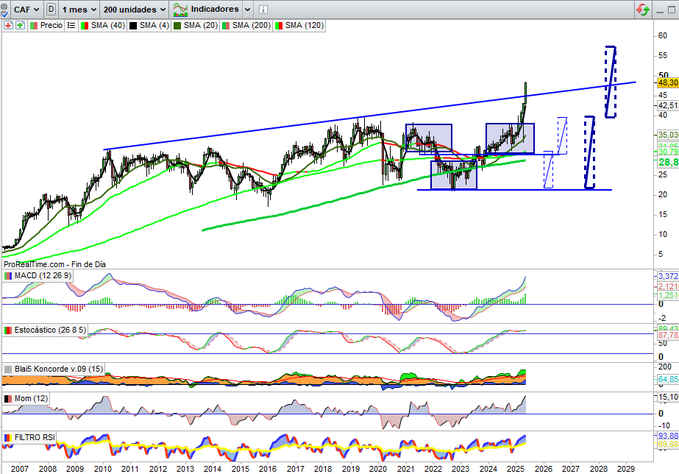
Task: Expand the arrow next to Indicadores
Action: [247, 9]
